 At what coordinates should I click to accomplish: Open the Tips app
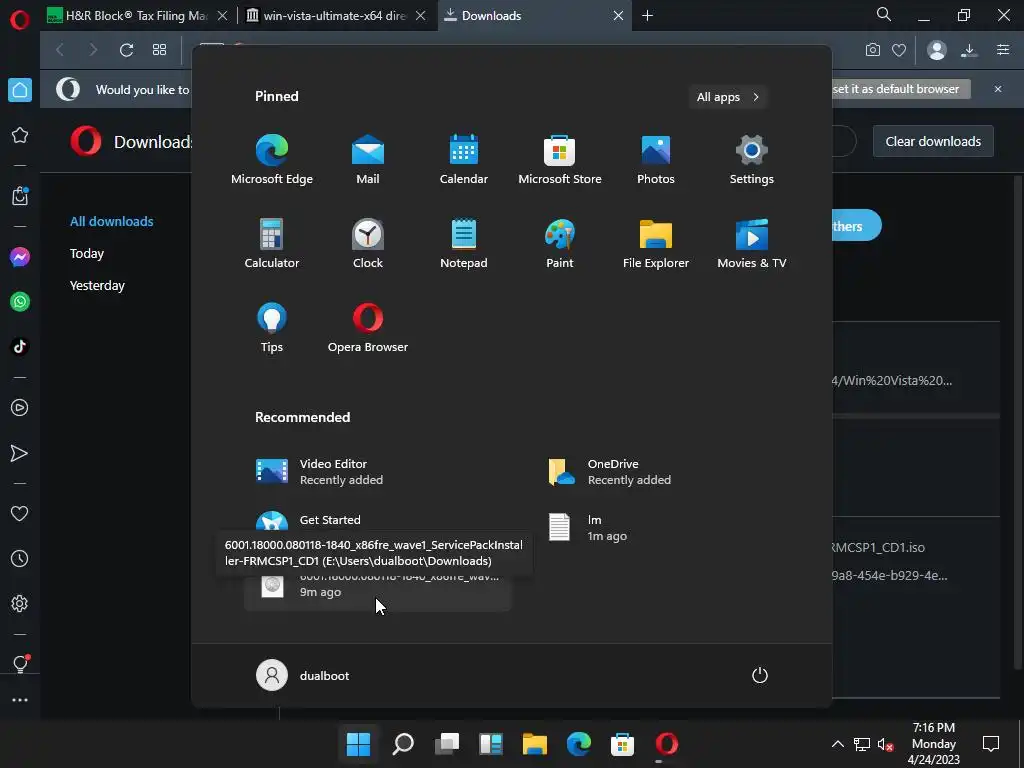(x=272, y=328)
